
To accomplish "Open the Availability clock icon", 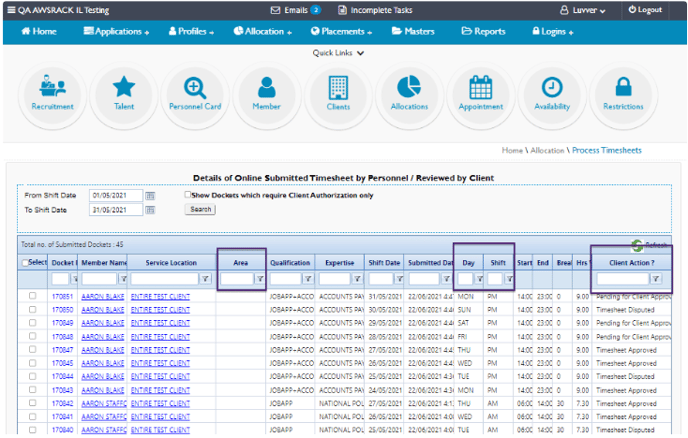I will pyautogui.click(x=552, y=87).
